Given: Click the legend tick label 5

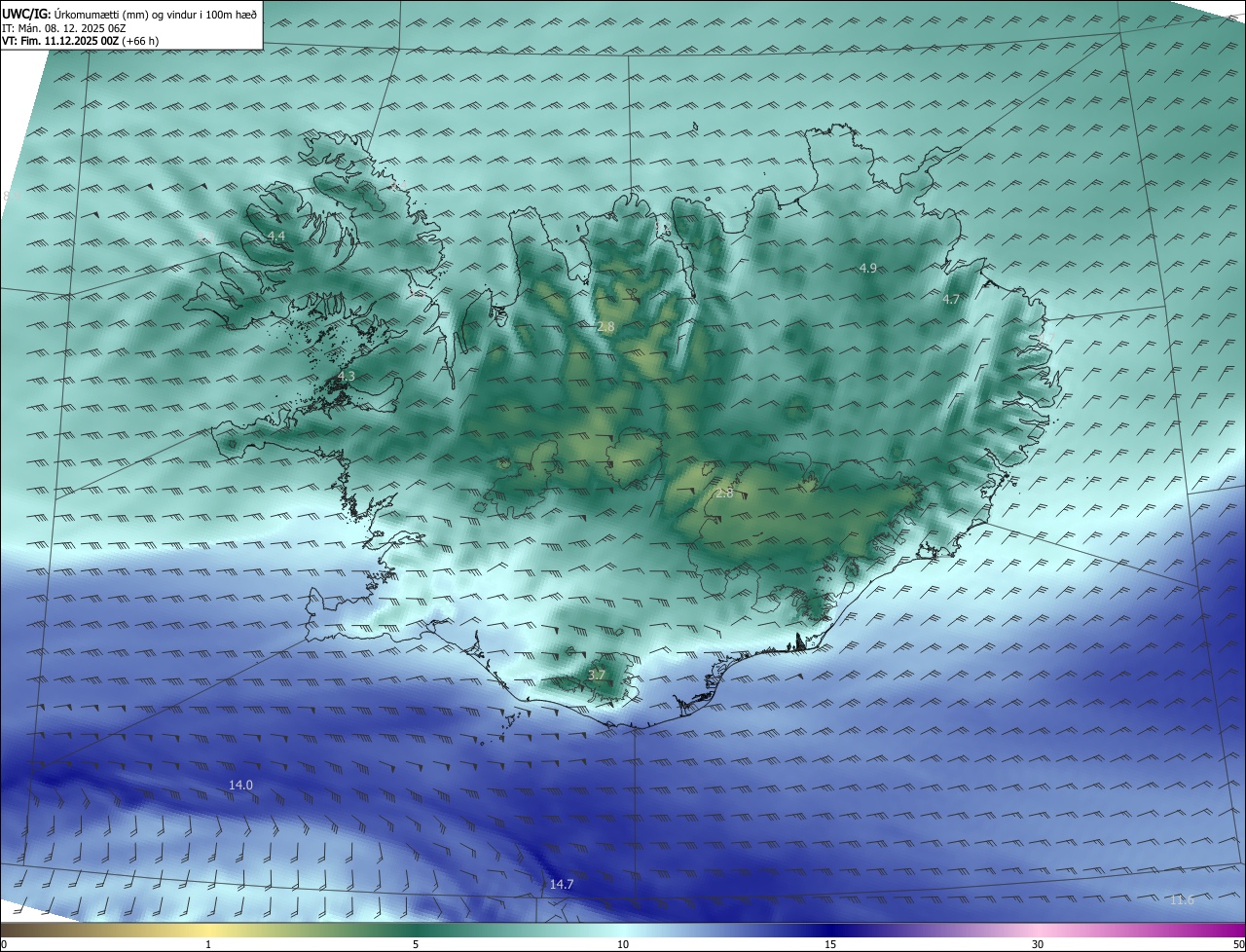Looking at the screenshot, I should pyautogui.click(x=416, y=944).
